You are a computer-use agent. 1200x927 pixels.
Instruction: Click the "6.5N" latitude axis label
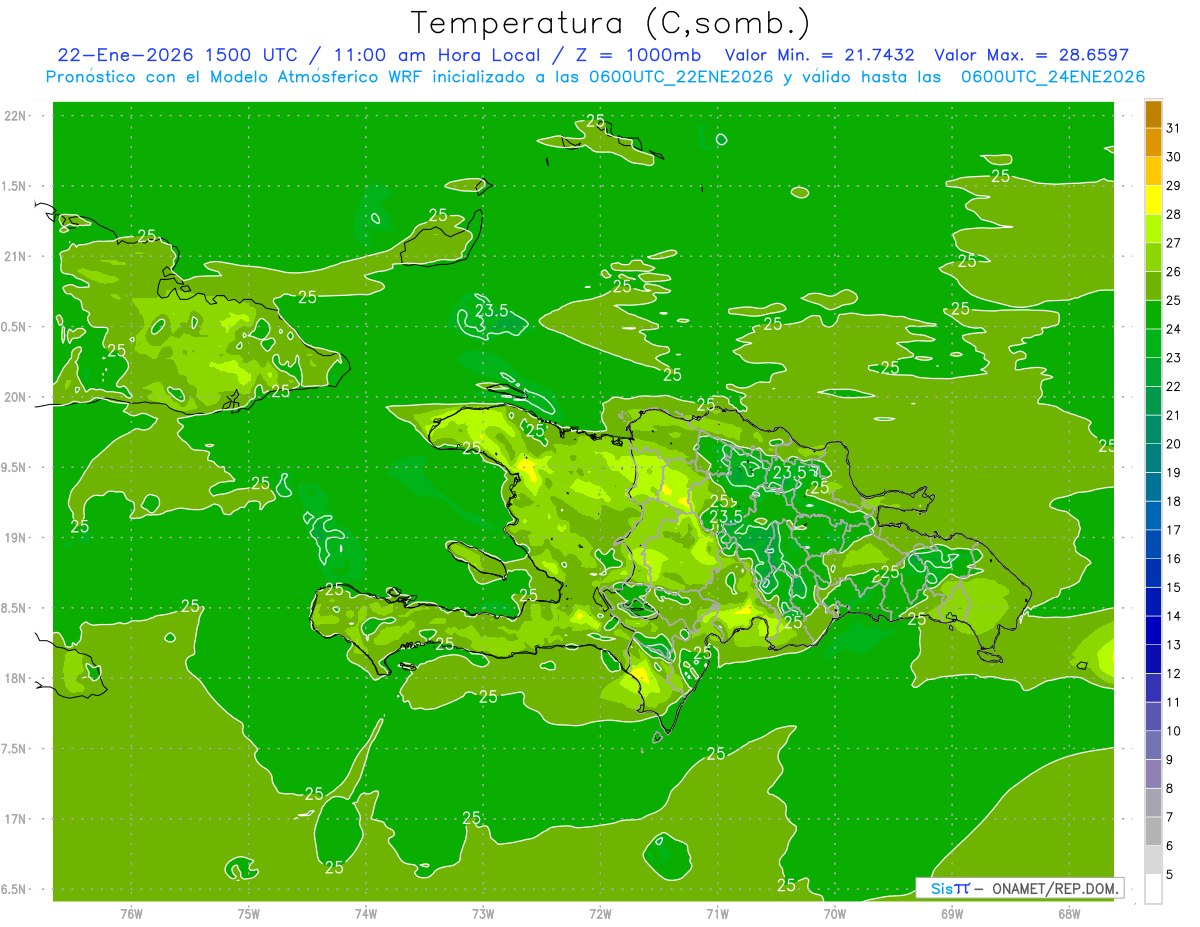coord(14,889)
